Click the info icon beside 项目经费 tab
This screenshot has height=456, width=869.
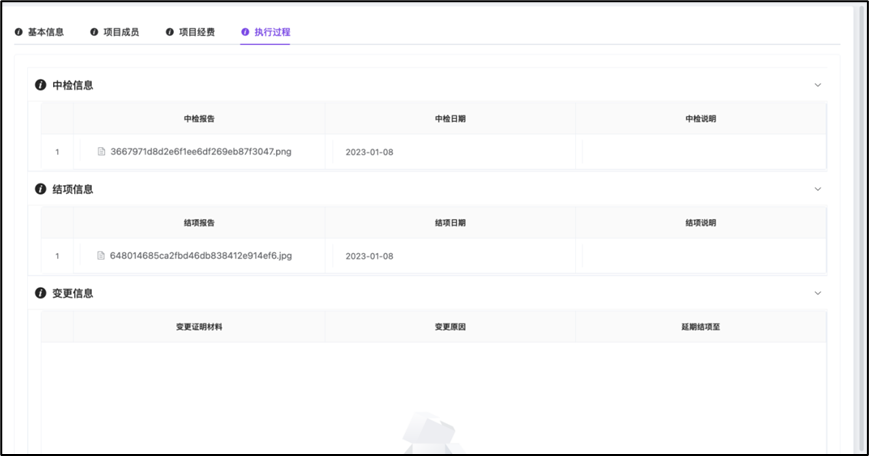coord(169,32)
